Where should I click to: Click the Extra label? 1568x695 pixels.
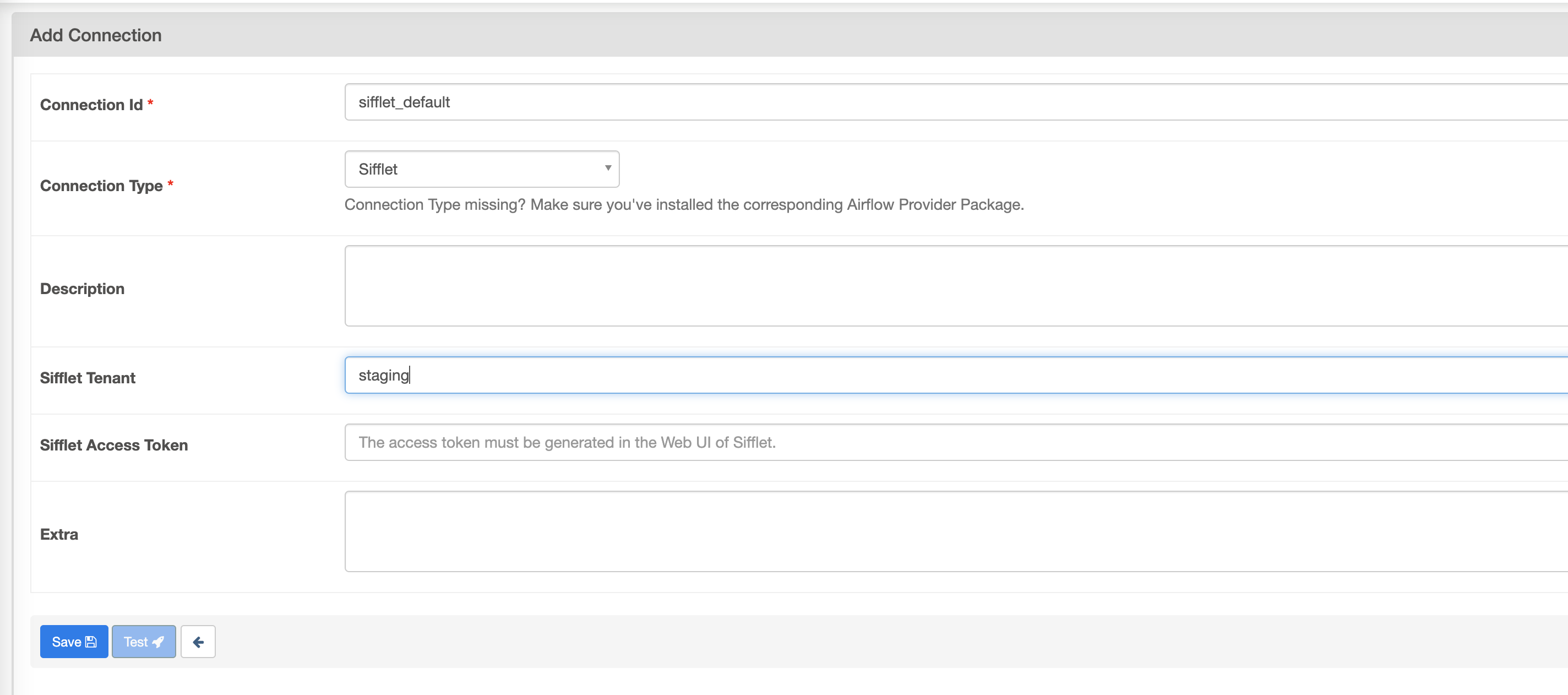(59, 534)
